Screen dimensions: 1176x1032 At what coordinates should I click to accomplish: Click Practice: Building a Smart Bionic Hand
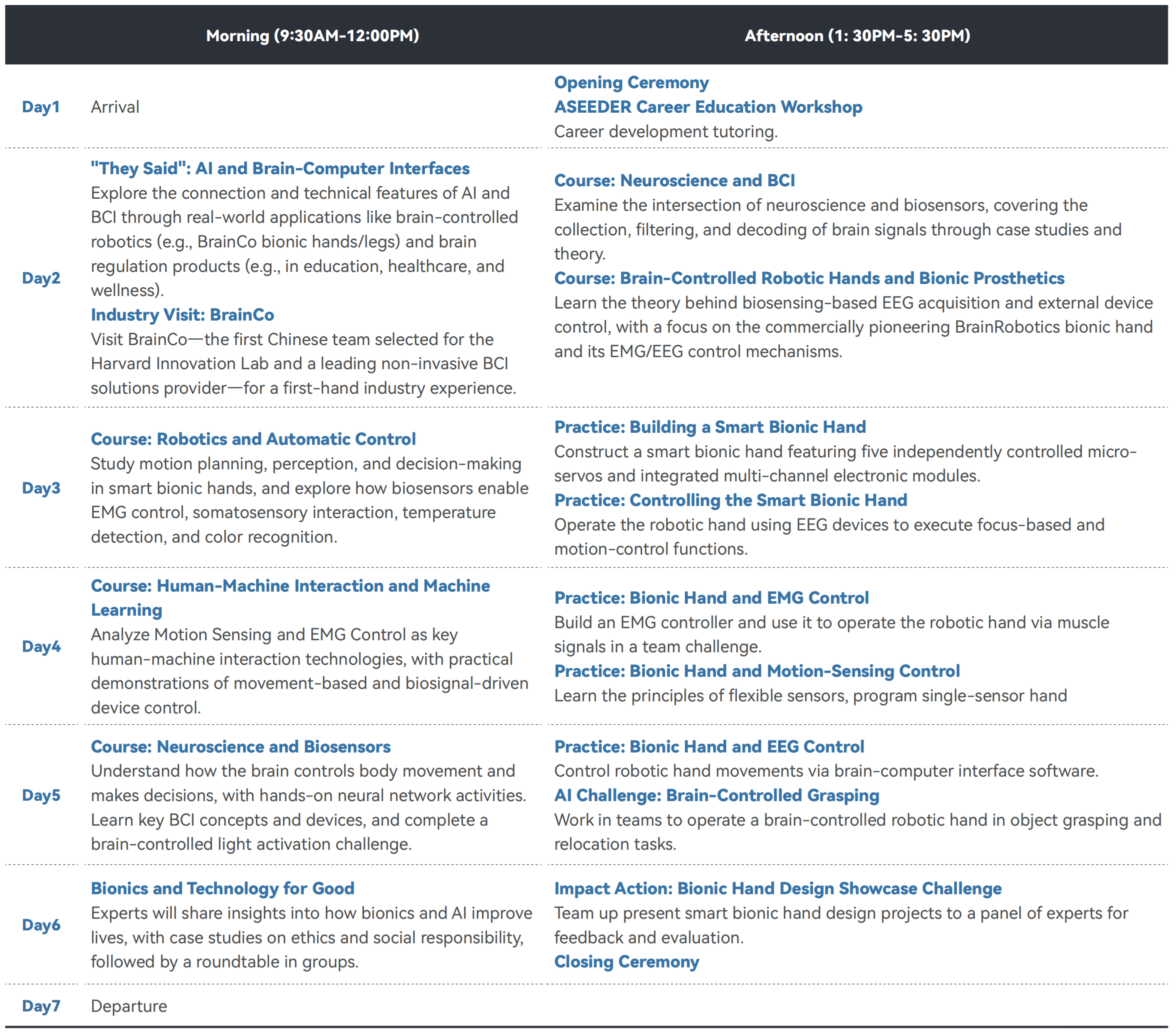click(709, 427)
